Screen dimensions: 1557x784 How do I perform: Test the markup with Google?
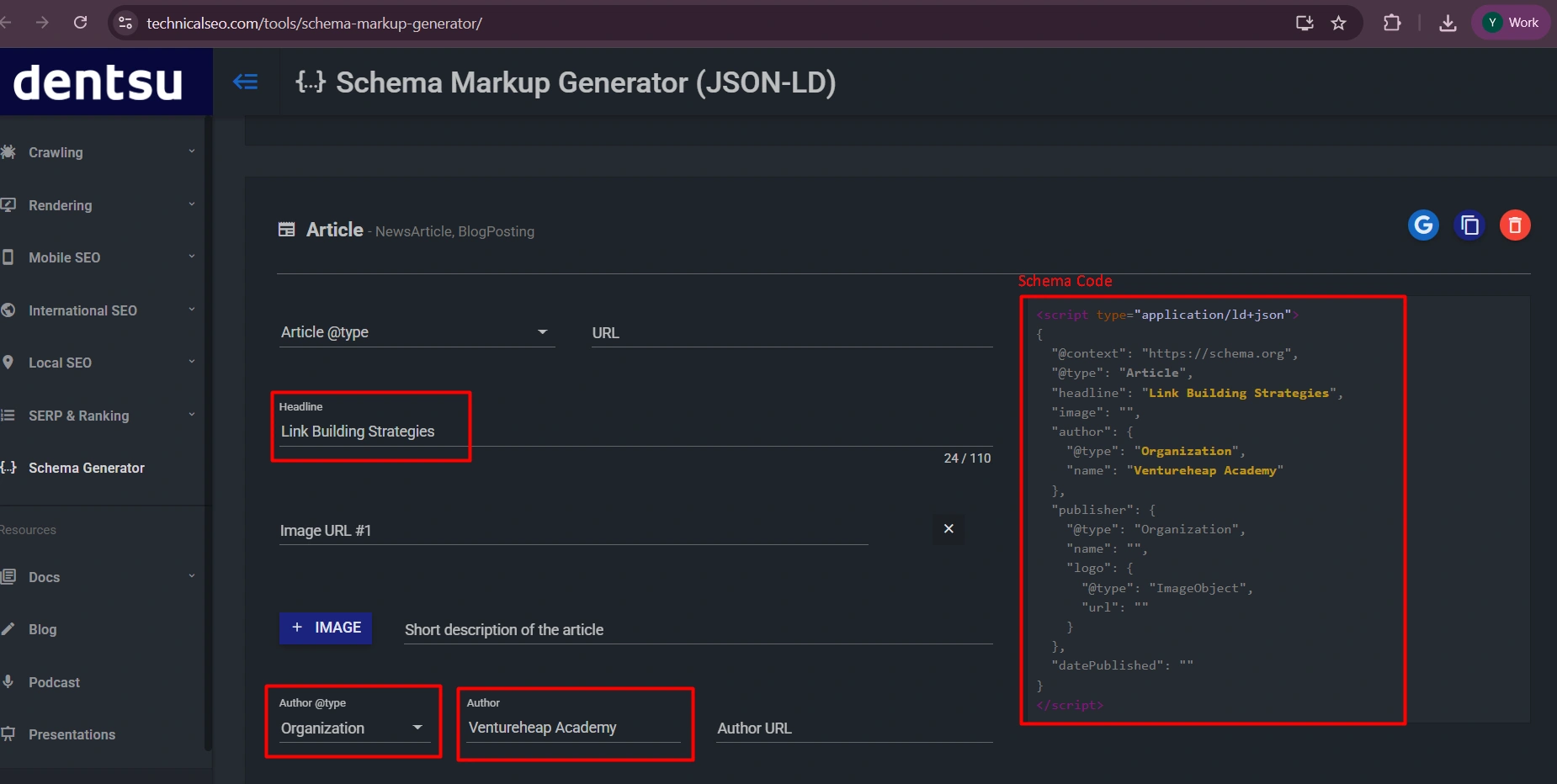point(1422,225)
